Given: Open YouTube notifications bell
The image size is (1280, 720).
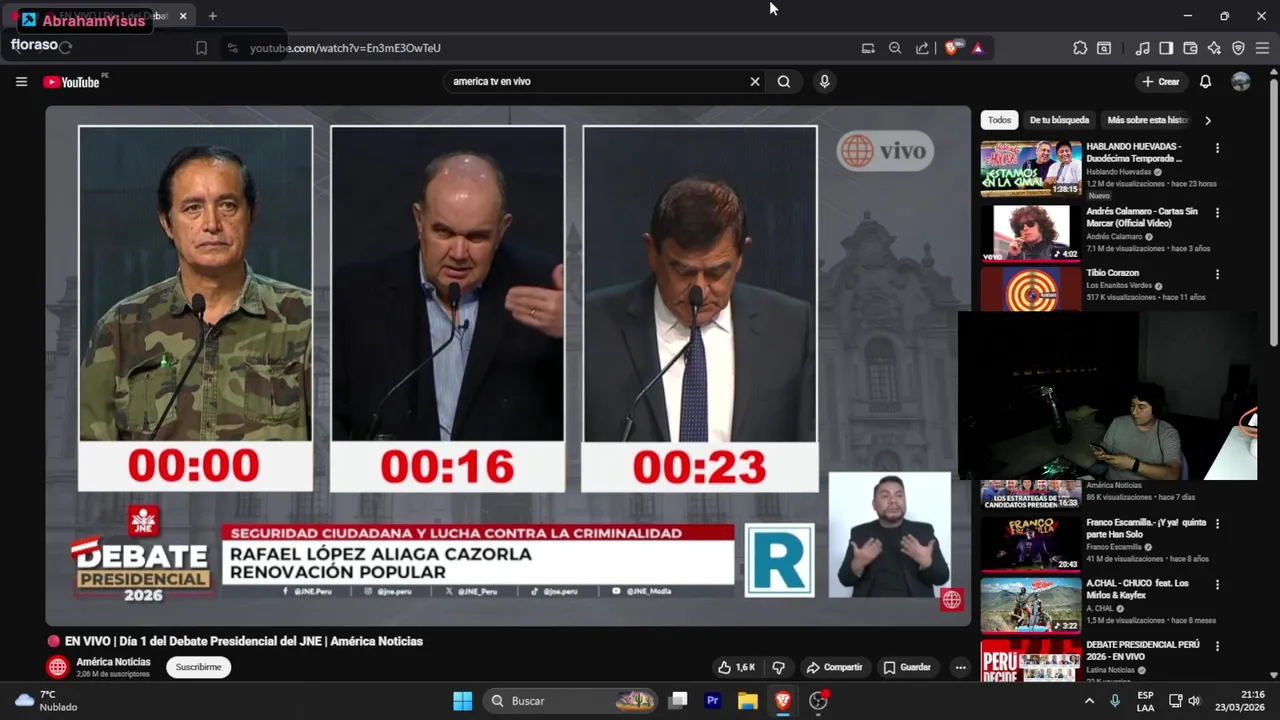Looking at the screenshot, I should (x=1205, y=82).
